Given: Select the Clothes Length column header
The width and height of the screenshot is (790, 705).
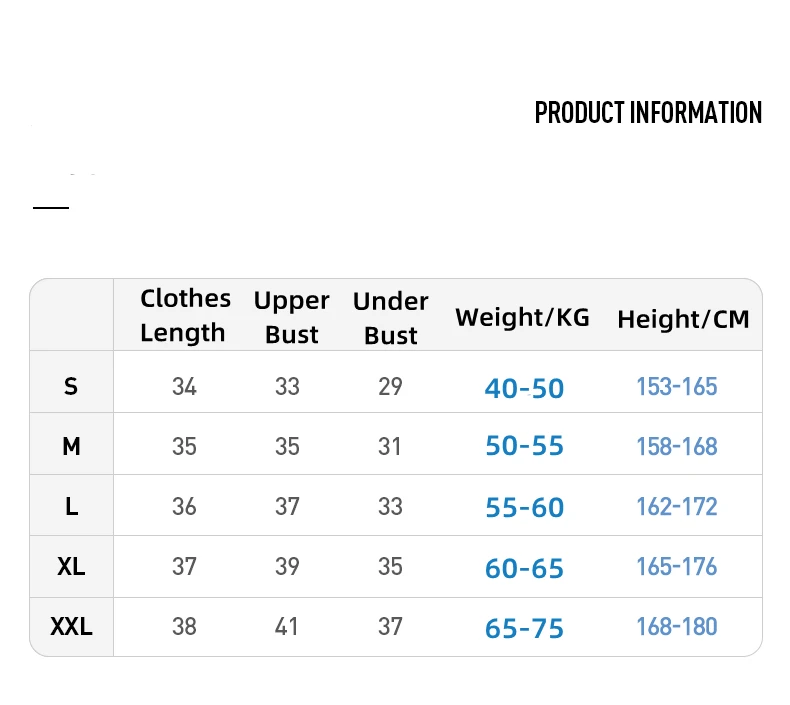Looking at the screenshot, I should pos(185,315).
